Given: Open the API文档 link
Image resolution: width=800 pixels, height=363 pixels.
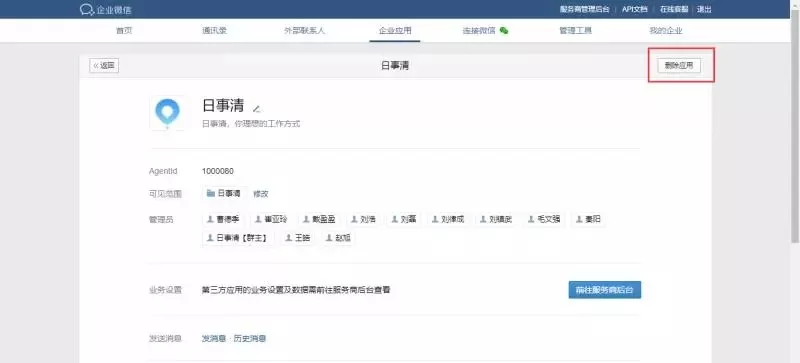Looking at the screenshot, I should [x=635, y=9].
